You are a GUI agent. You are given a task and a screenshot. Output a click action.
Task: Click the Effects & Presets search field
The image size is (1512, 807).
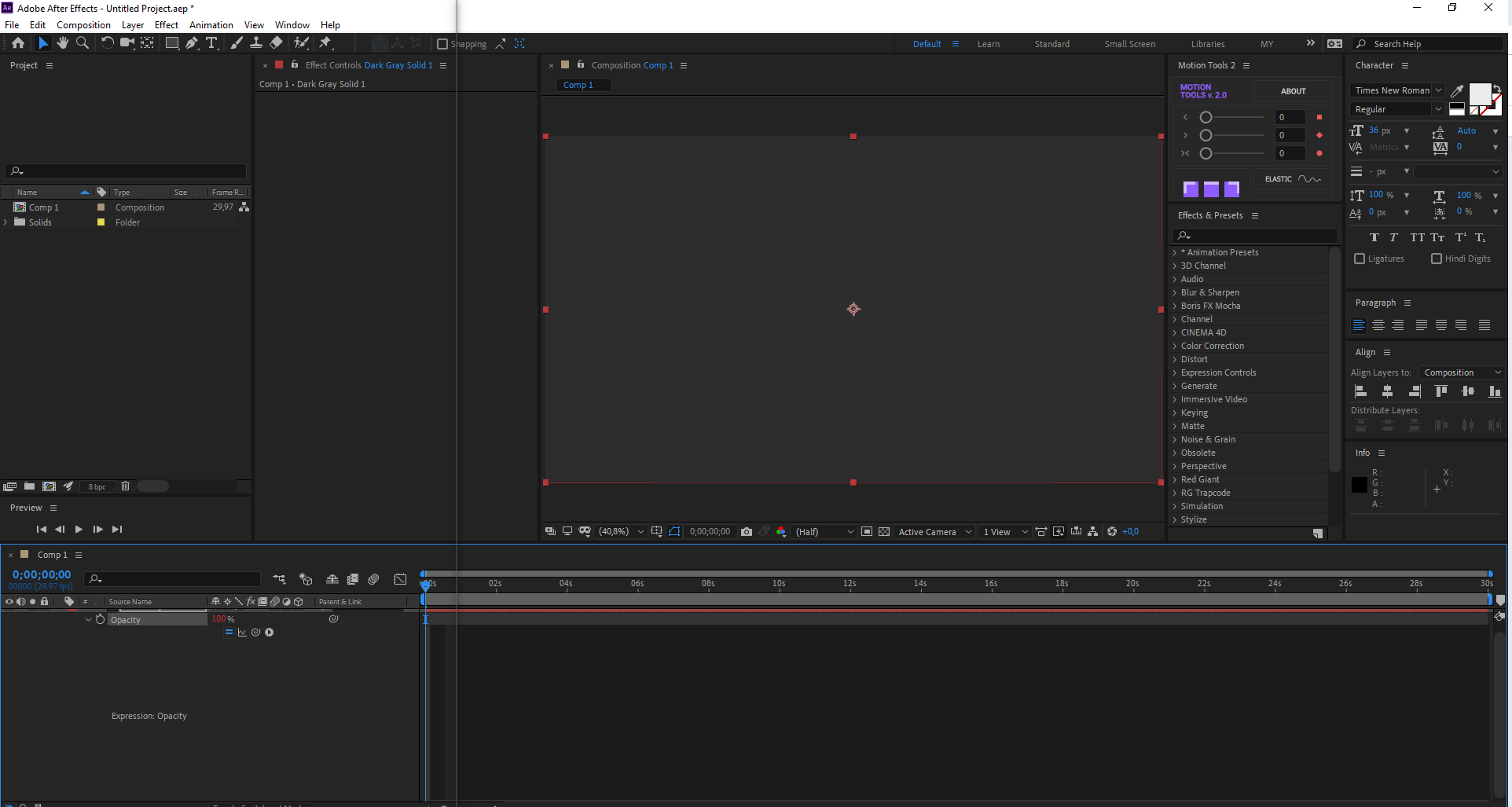click(x=1253, y=236)
